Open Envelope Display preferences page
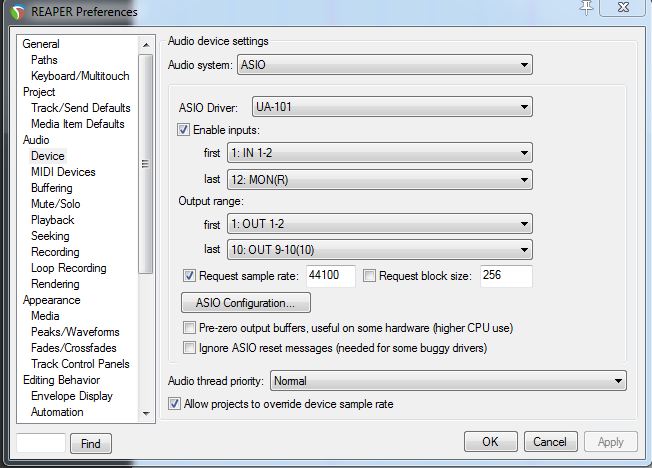Viewport: 652px width, 468px height. tap(72, 396)
